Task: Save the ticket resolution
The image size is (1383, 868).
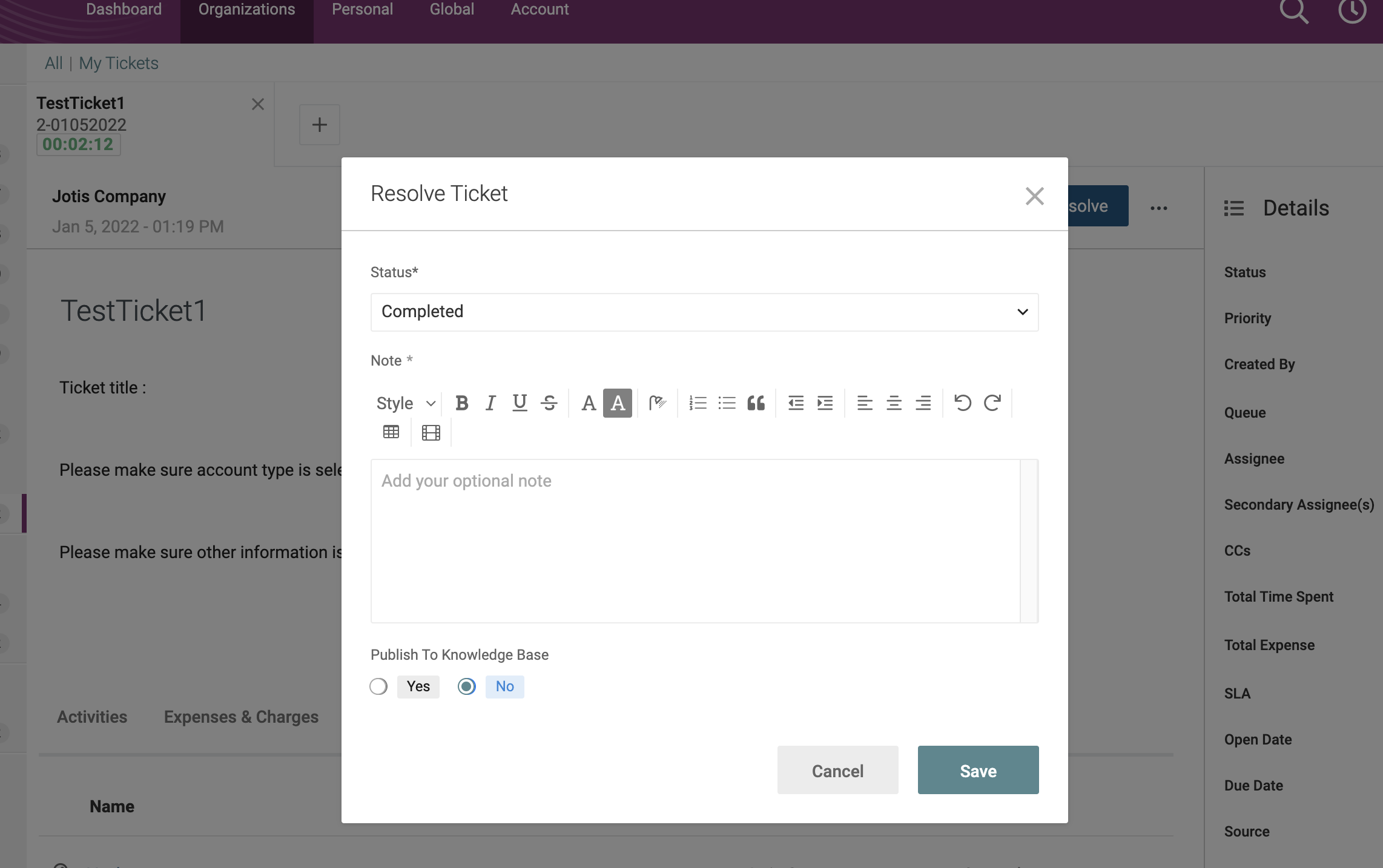Action: click(978, 770)
